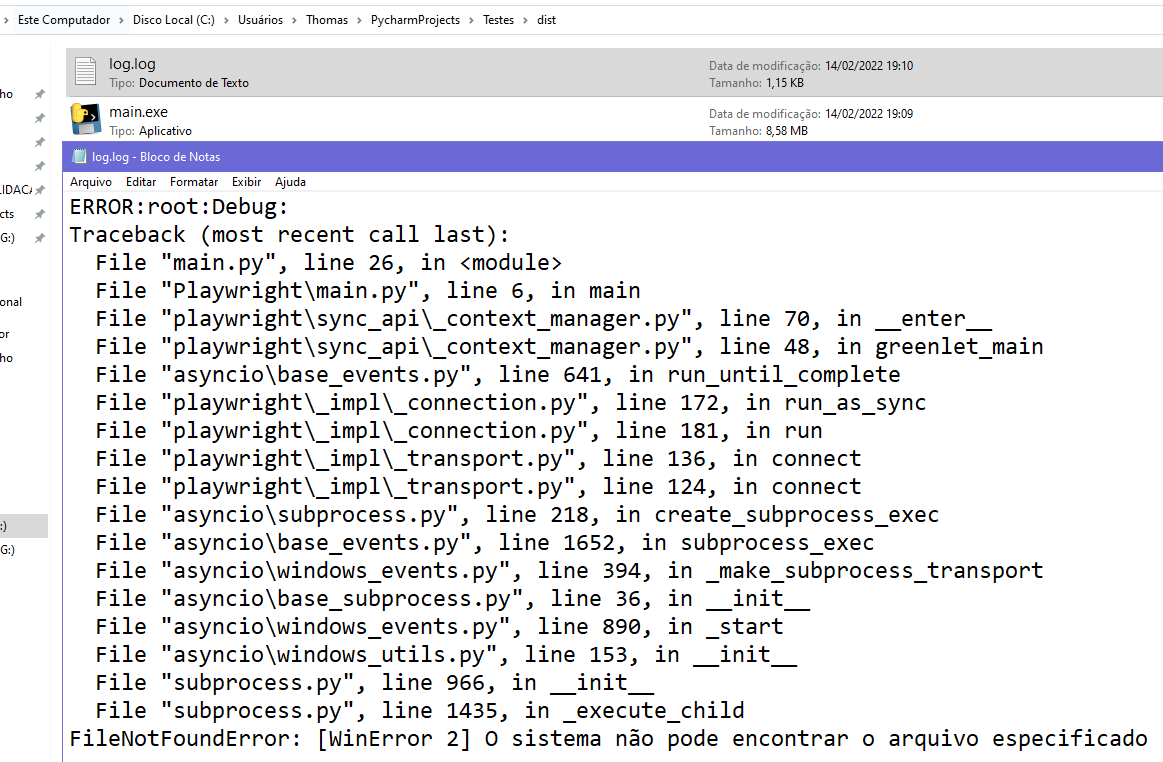Open the Ajuda menu

290,181
